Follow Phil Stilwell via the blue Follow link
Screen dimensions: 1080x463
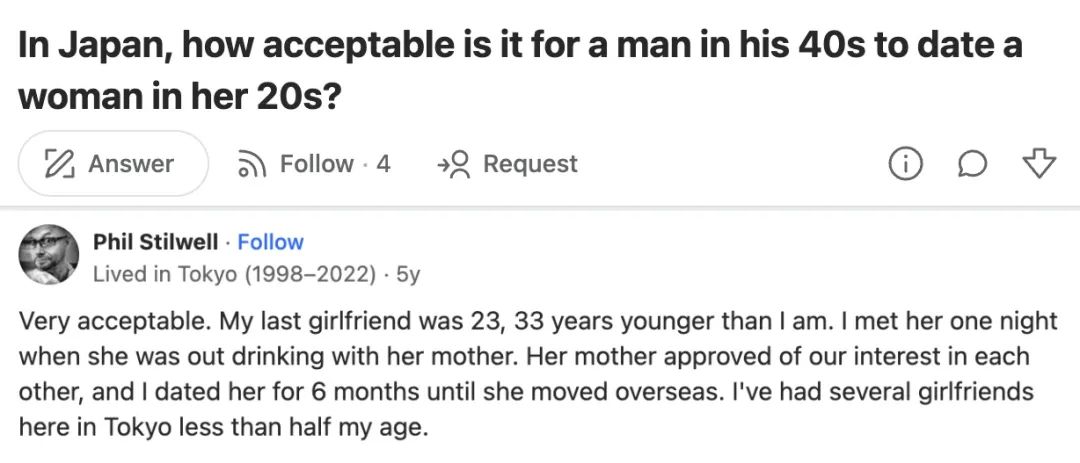coord(270,242)
